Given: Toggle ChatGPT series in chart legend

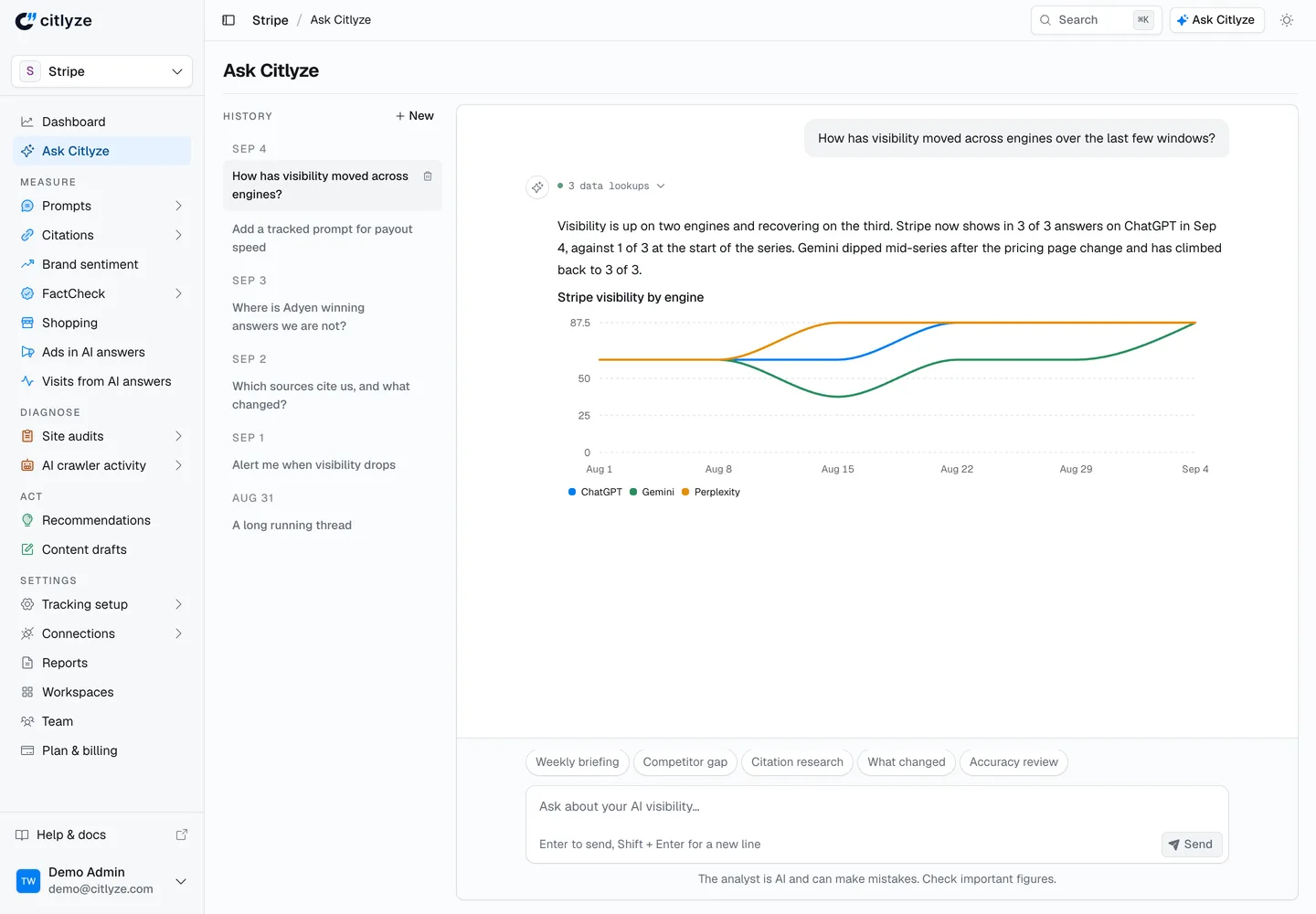Looking at the screenshot, I should point(595,492).
